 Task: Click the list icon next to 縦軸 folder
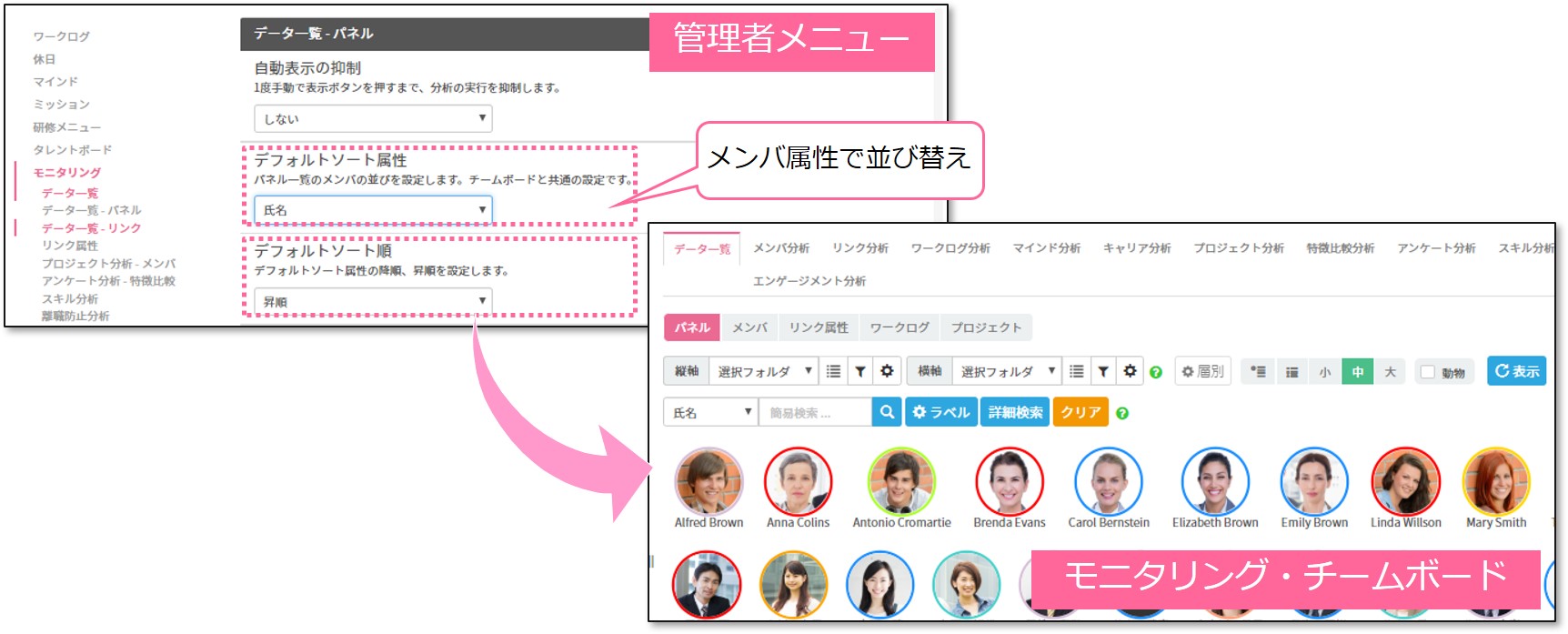833,371
